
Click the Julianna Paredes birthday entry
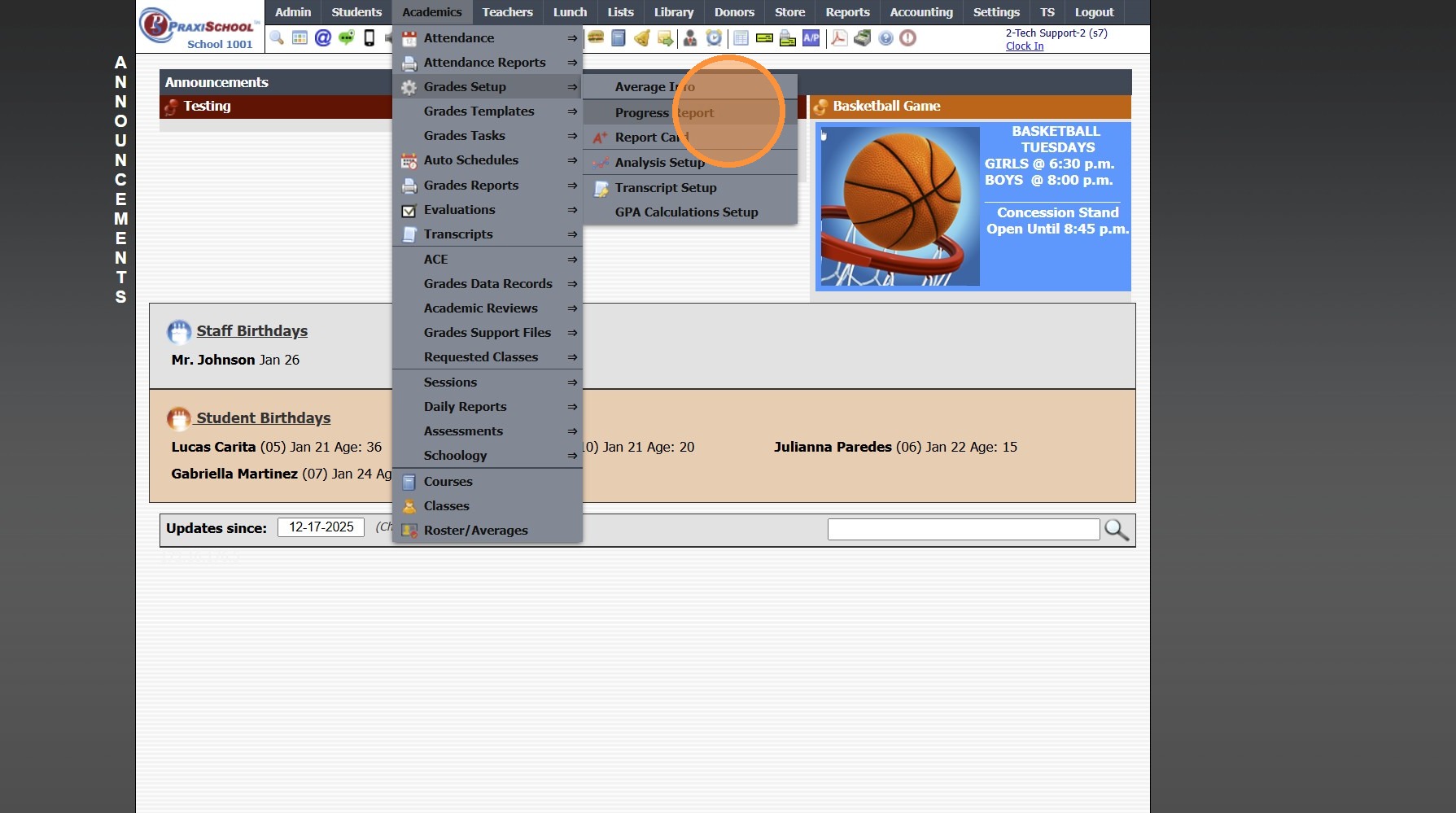click(x=895, y=448)
